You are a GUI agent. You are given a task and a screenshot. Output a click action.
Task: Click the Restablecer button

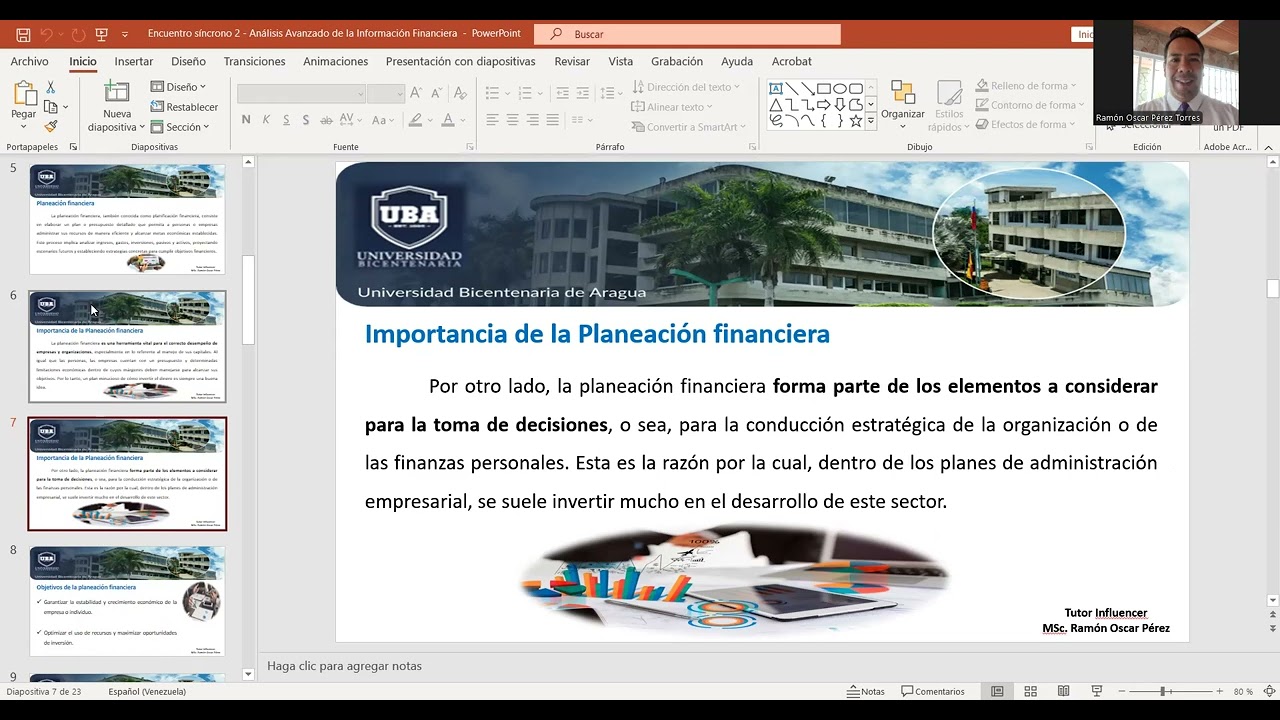click(184, 107)
